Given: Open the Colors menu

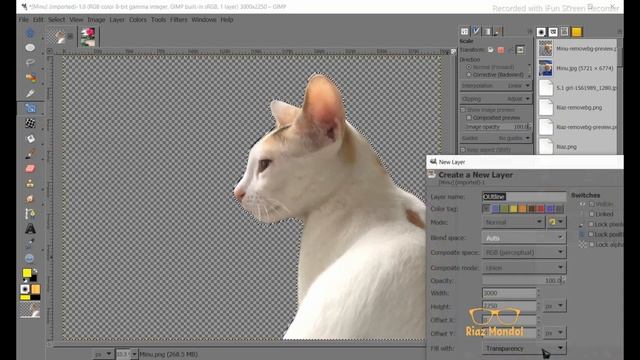Looking at the screenshot, I should coord(138,20).
